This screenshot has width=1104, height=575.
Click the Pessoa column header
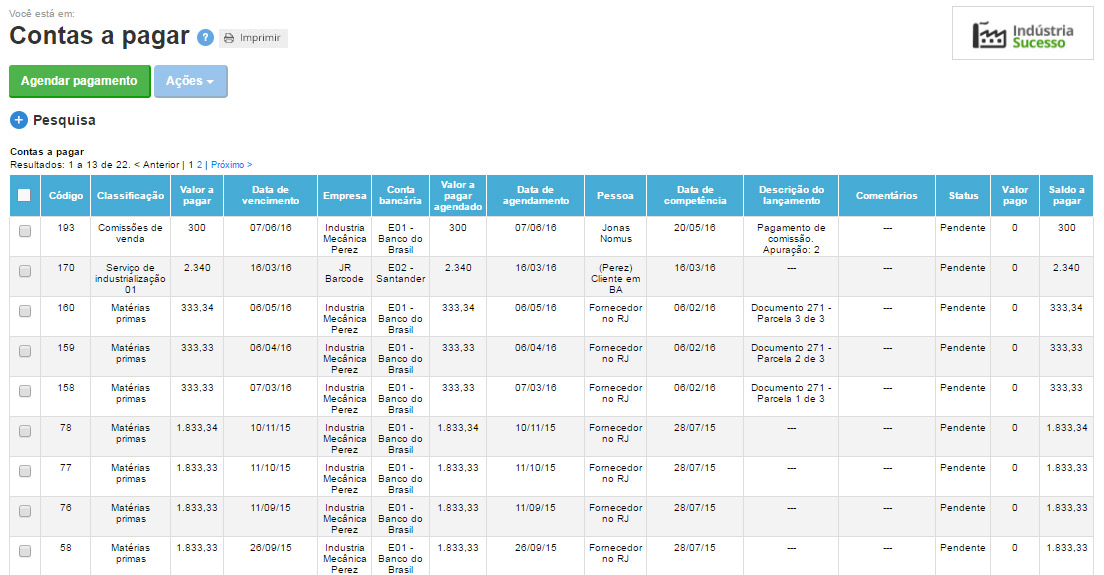614,196
